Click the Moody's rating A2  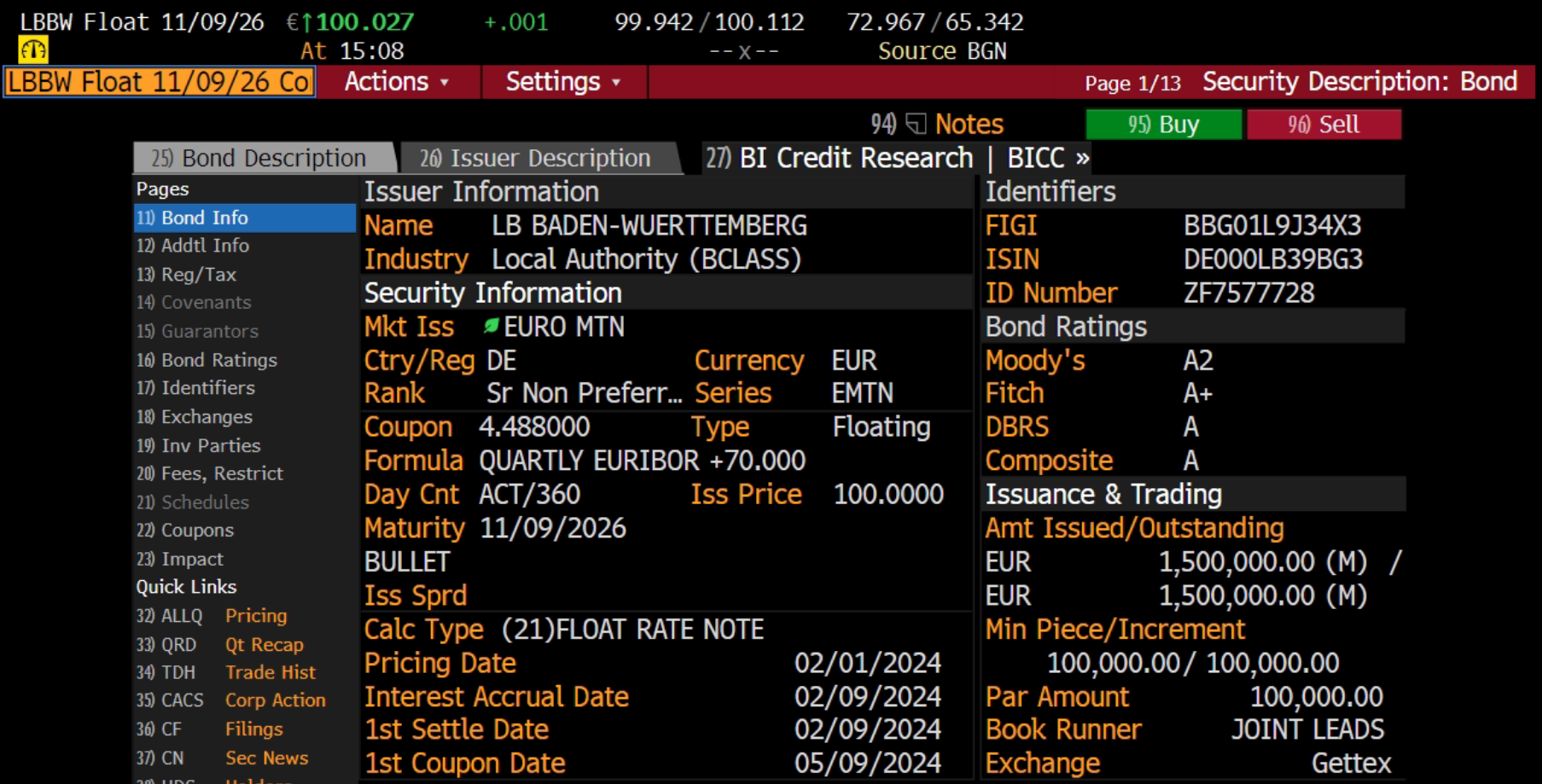click(1198, 361)
